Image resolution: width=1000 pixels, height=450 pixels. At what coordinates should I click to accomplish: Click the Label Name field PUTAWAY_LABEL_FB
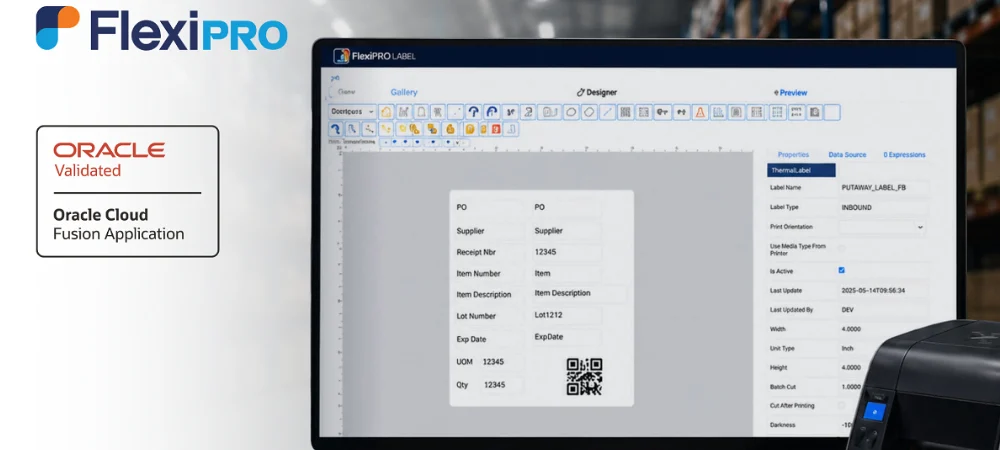[x=883, y=188]
